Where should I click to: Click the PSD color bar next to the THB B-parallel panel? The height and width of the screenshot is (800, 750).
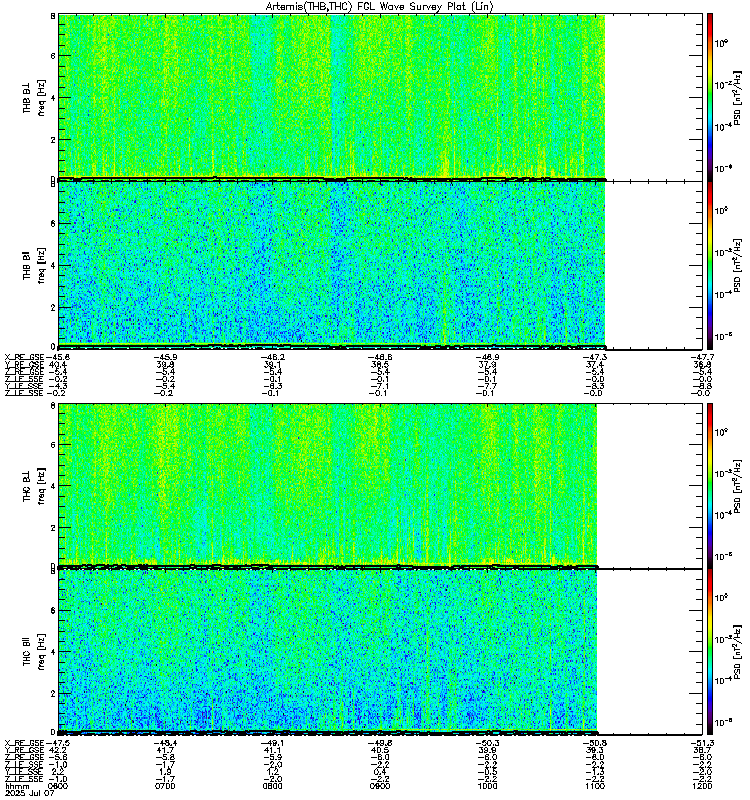710,265
